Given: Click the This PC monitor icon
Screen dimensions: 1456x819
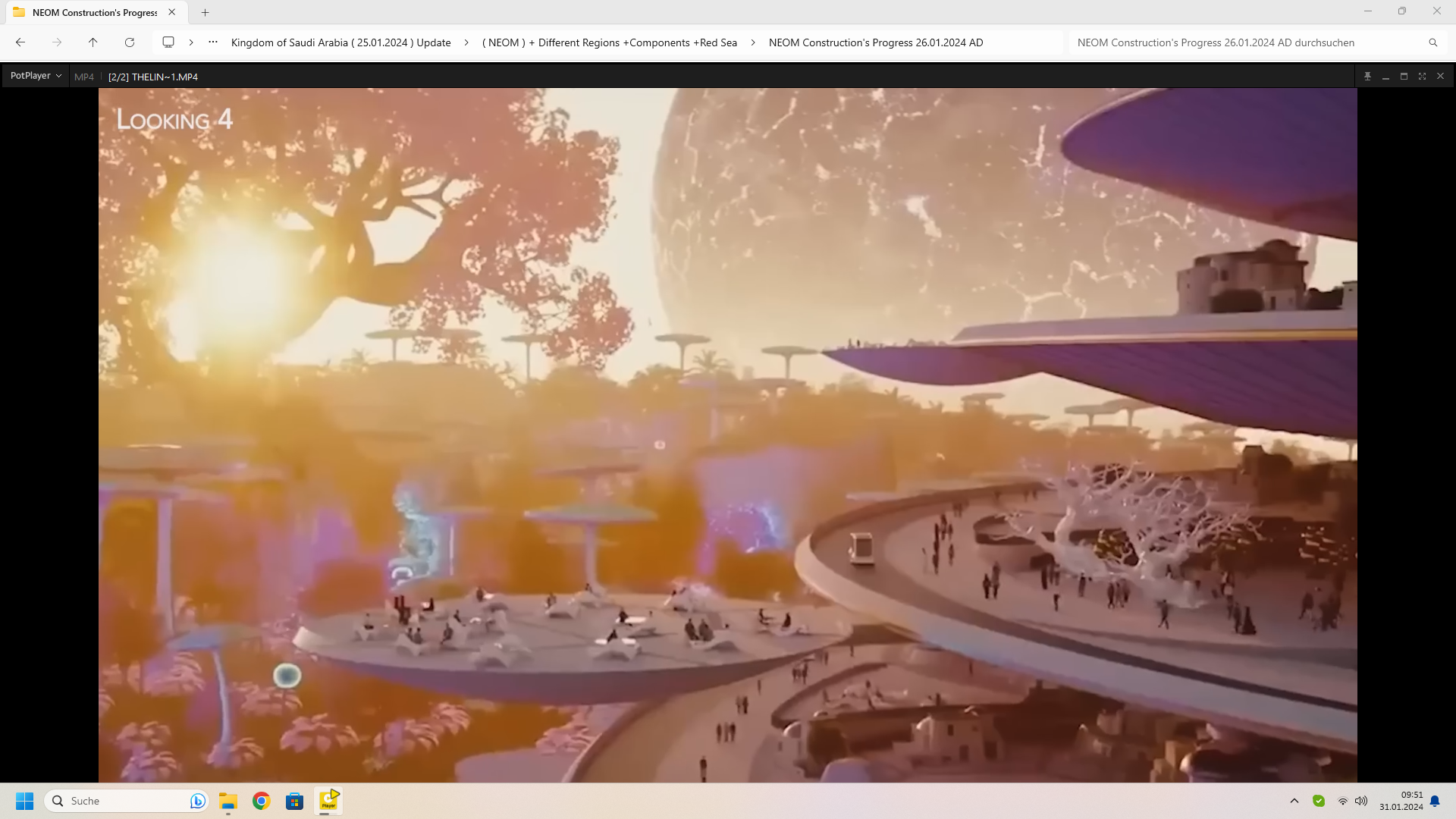Looking at the screenshot, I should pos(168,42).
